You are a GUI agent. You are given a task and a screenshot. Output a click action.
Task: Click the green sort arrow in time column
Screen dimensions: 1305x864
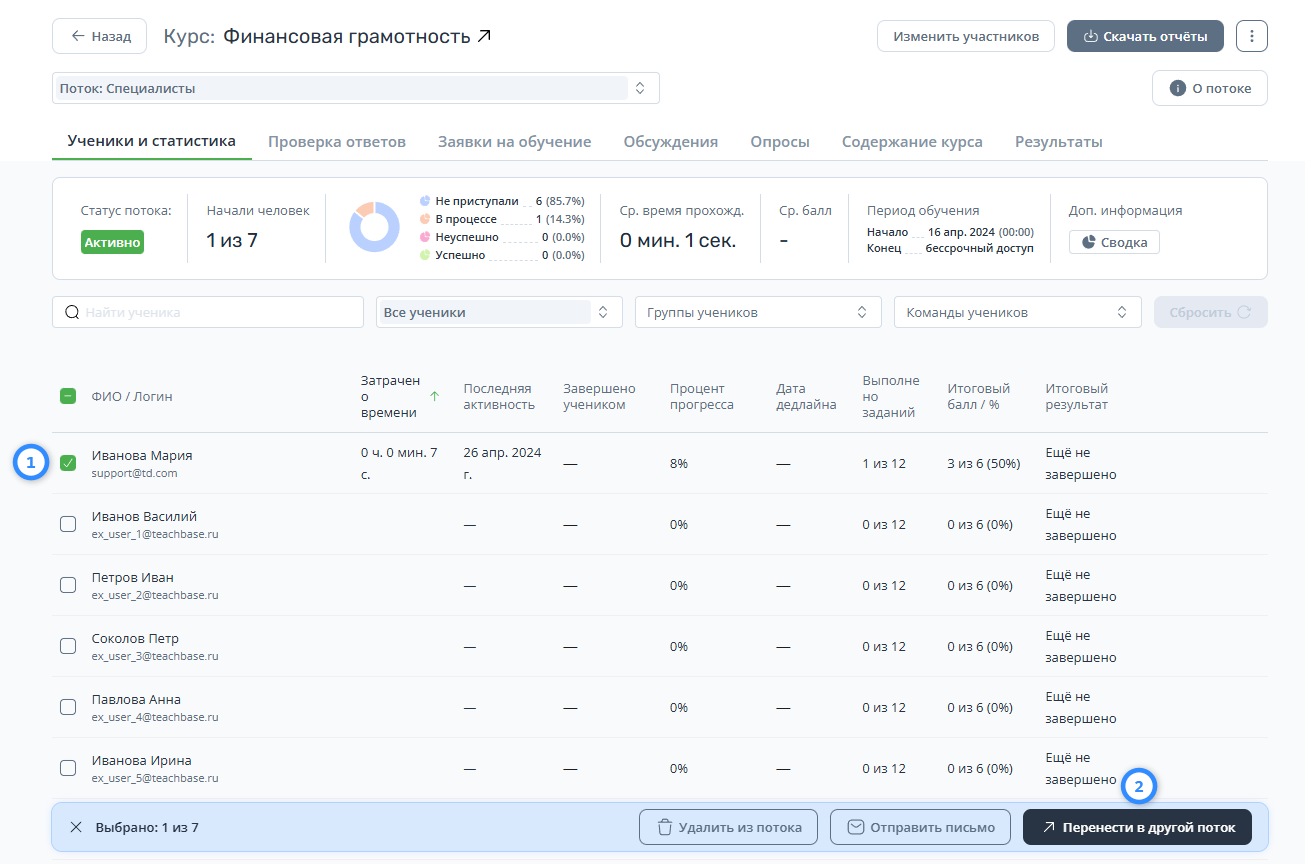coord(434,396)
